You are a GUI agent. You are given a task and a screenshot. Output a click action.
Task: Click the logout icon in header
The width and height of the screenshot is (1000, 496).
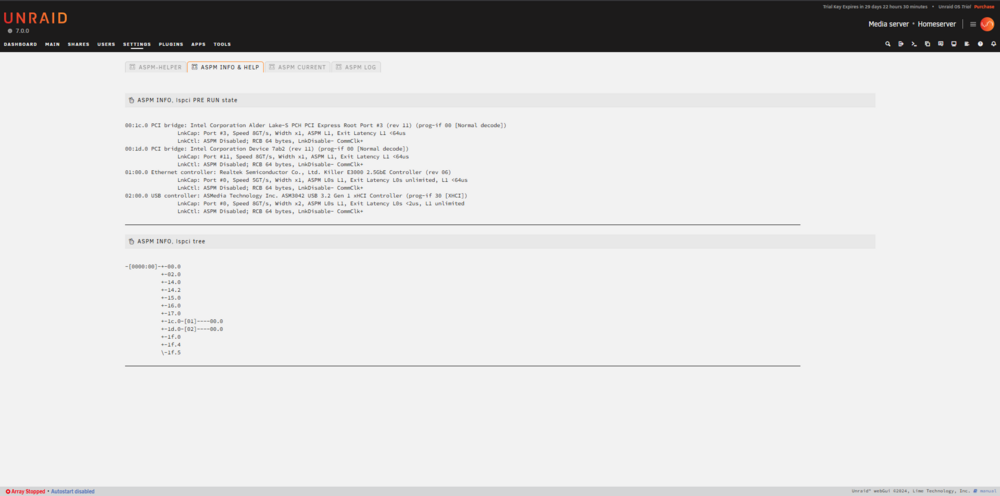click(901, 44)
